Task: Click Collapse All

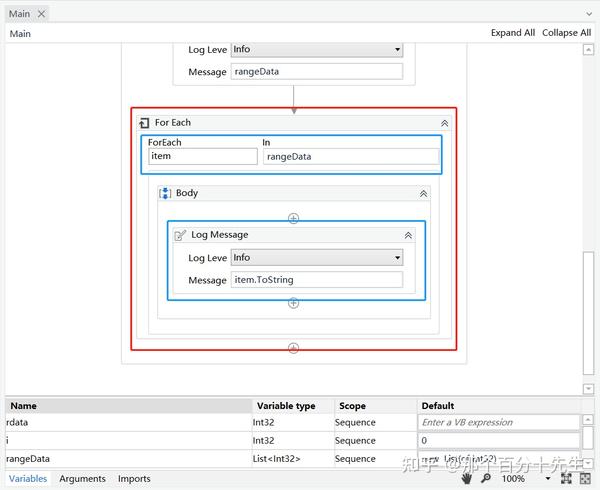Action: (x=566, y=33)
